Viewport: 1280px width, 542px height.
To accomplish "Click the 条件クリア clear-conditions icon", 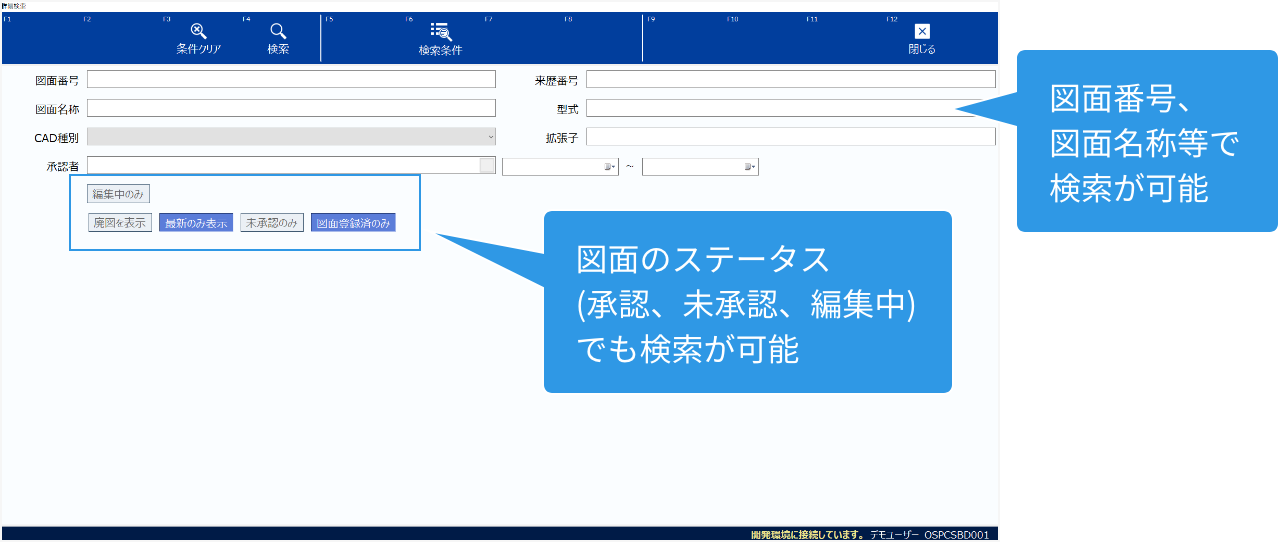I will coord(198,31).
